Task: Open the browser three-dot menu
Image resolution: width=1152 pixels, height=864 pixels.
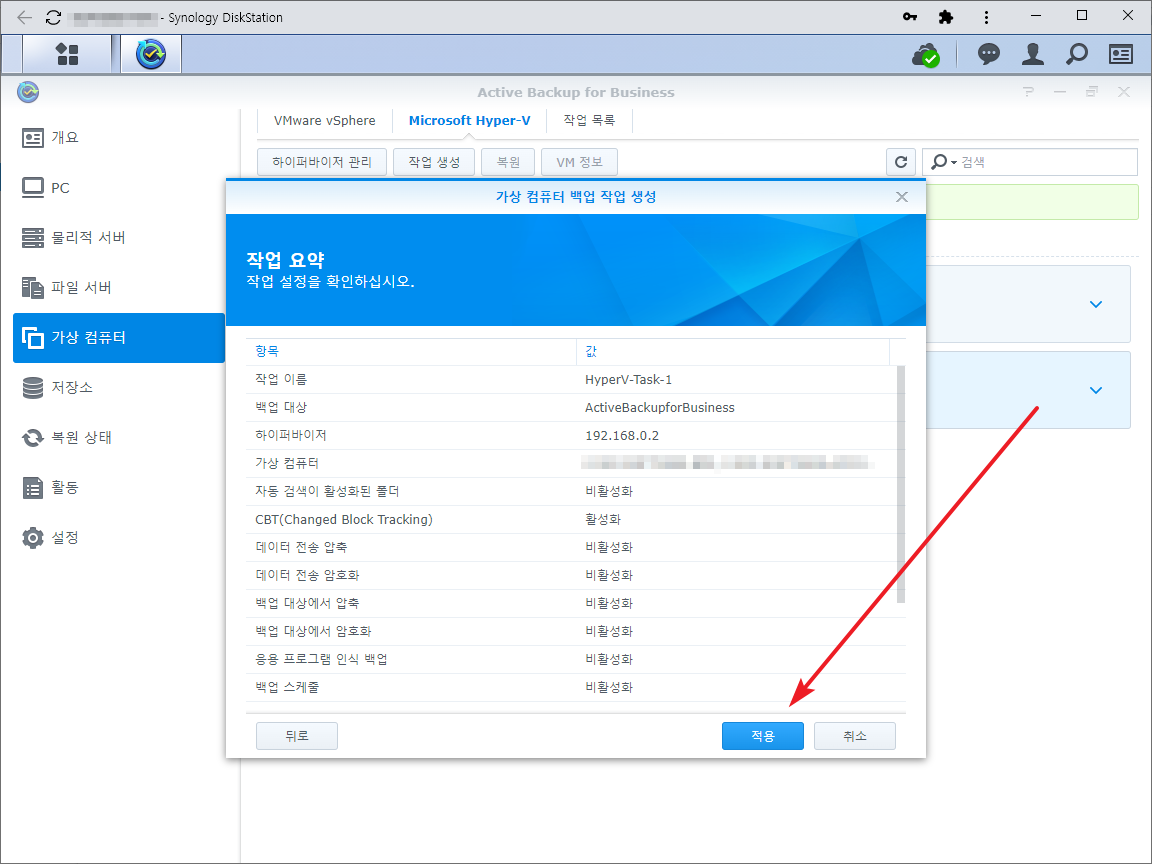Action: [986, 16]
